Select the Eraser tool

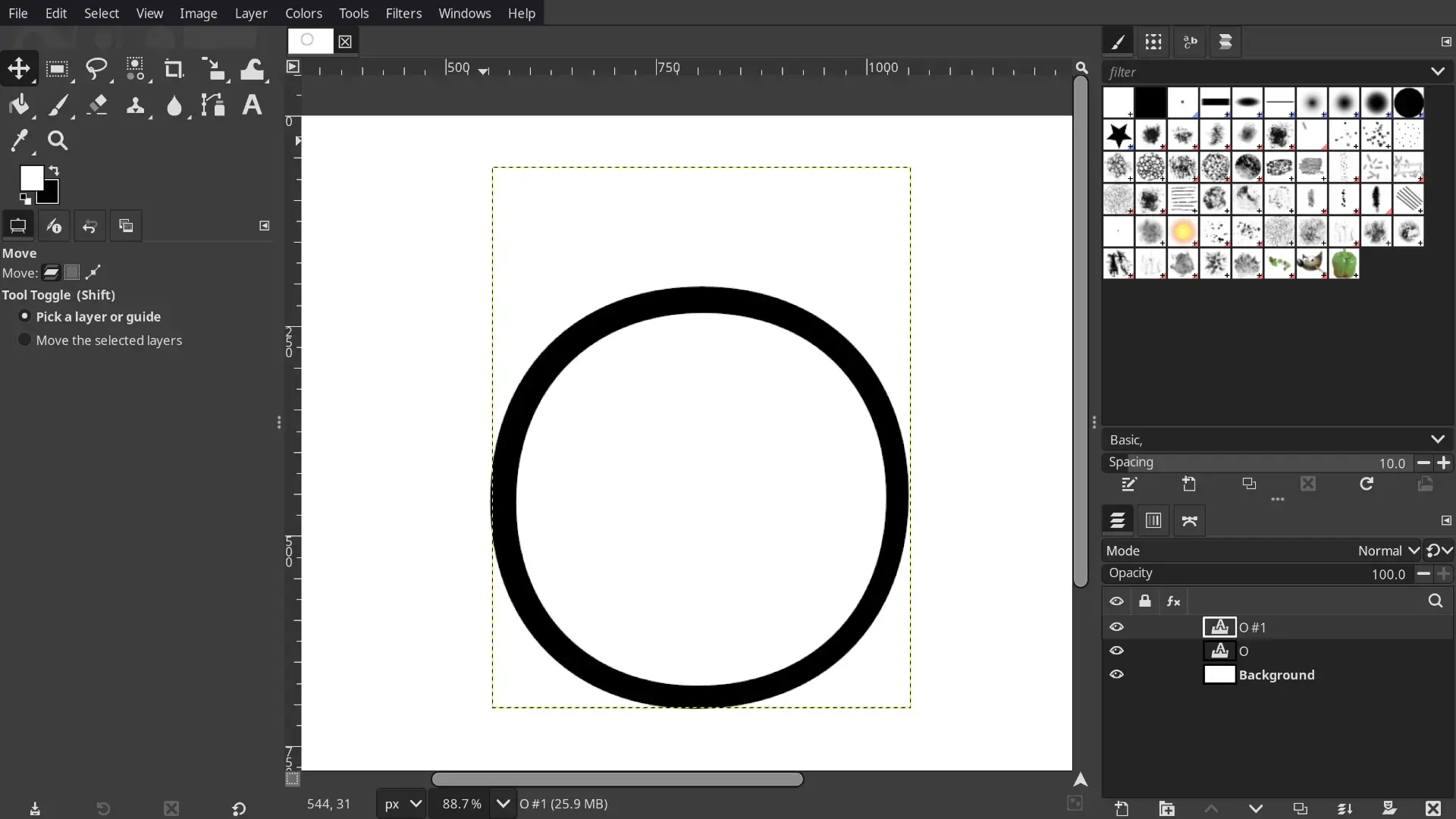coord(97,105)
